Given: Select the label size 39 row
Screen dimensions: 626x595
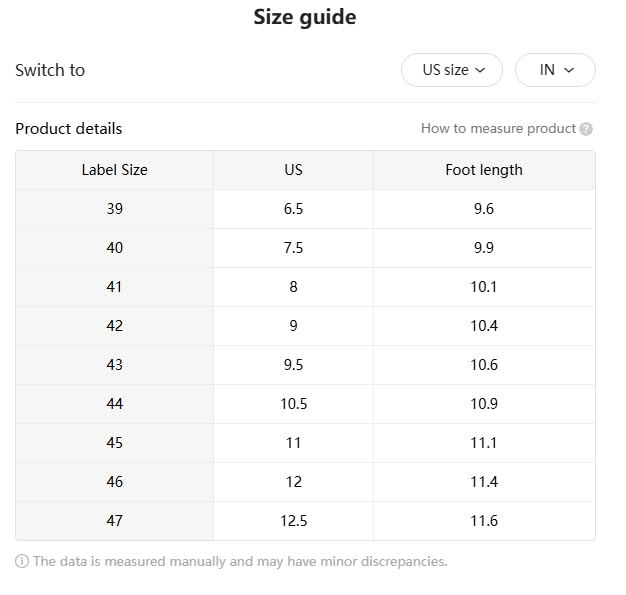Looking at the screenshot, I should coord(114,209).
